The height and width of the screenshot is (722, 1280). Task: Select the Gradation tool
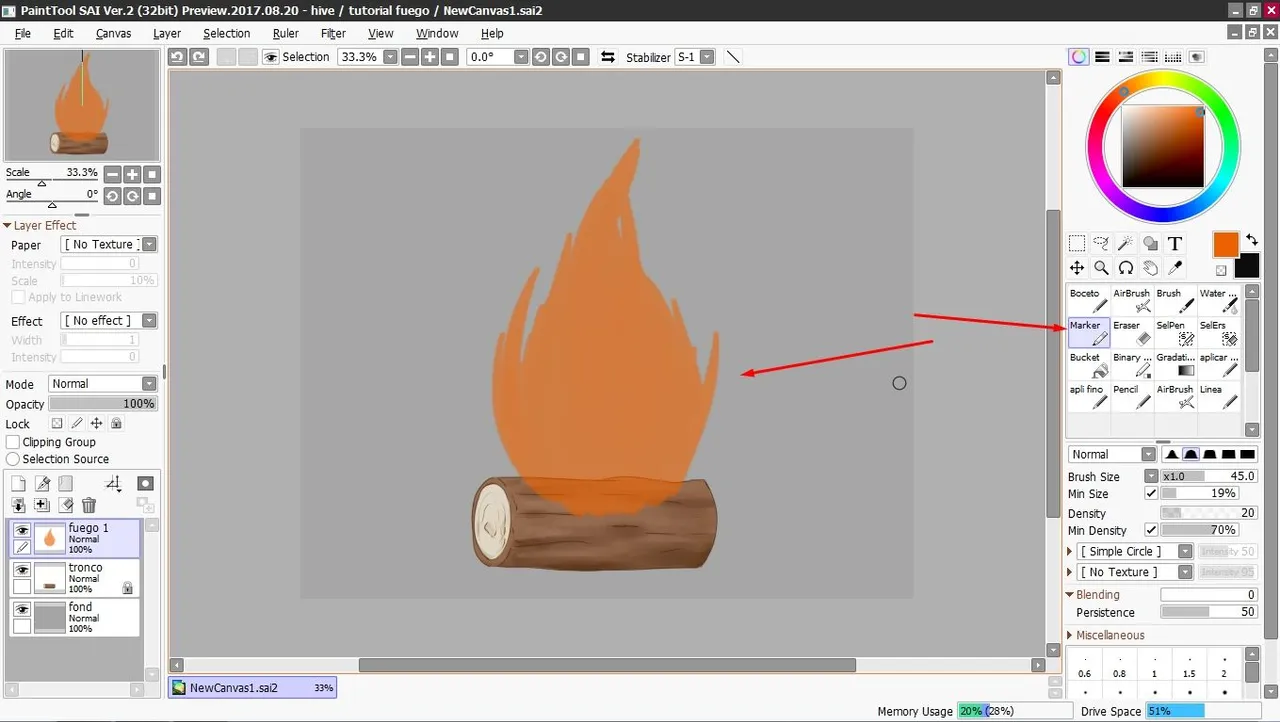1175,364
